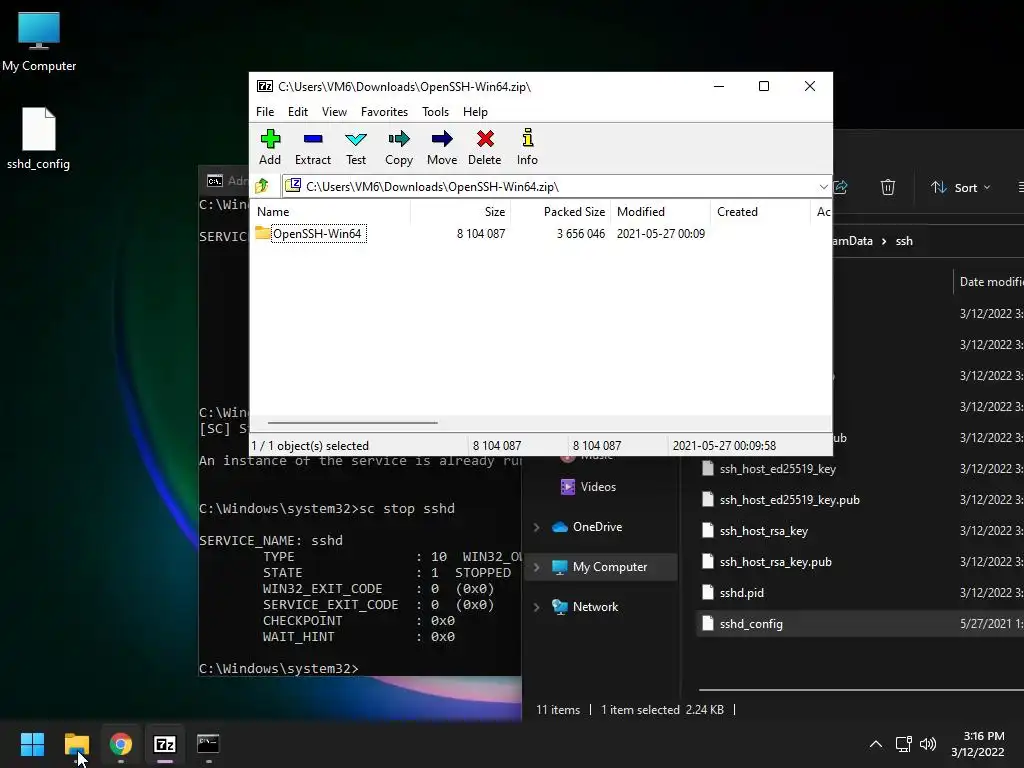
Task: Click the Copy toolbar icon in 7-Zip
Action: (x=398, y=147)
